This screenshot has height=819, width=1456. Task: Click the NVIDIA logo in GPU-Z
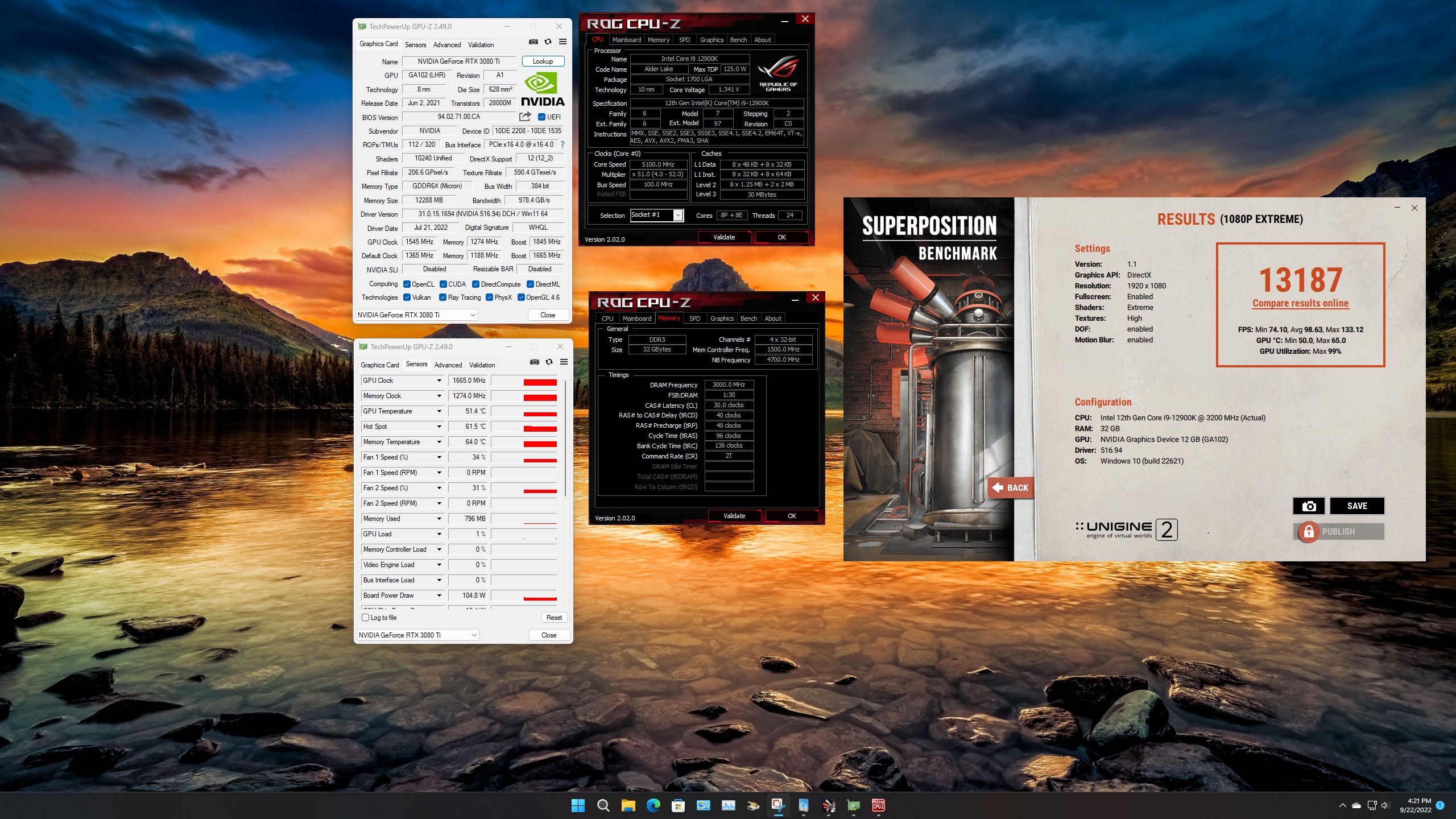(x=543, y=89)
